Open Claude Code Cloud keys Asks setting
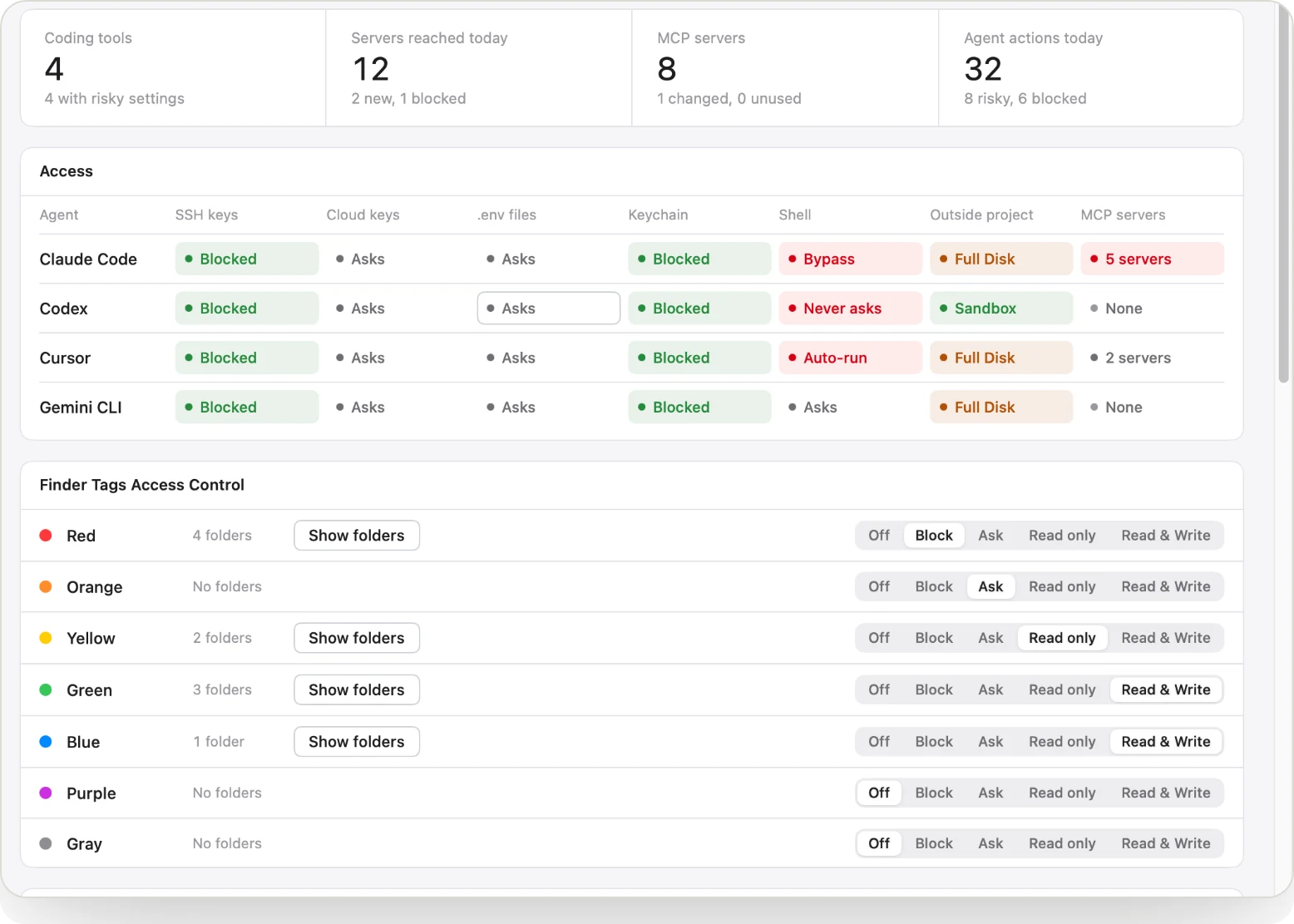Image resolution: width=1294 pixels, height=924 pixels. 398,259
